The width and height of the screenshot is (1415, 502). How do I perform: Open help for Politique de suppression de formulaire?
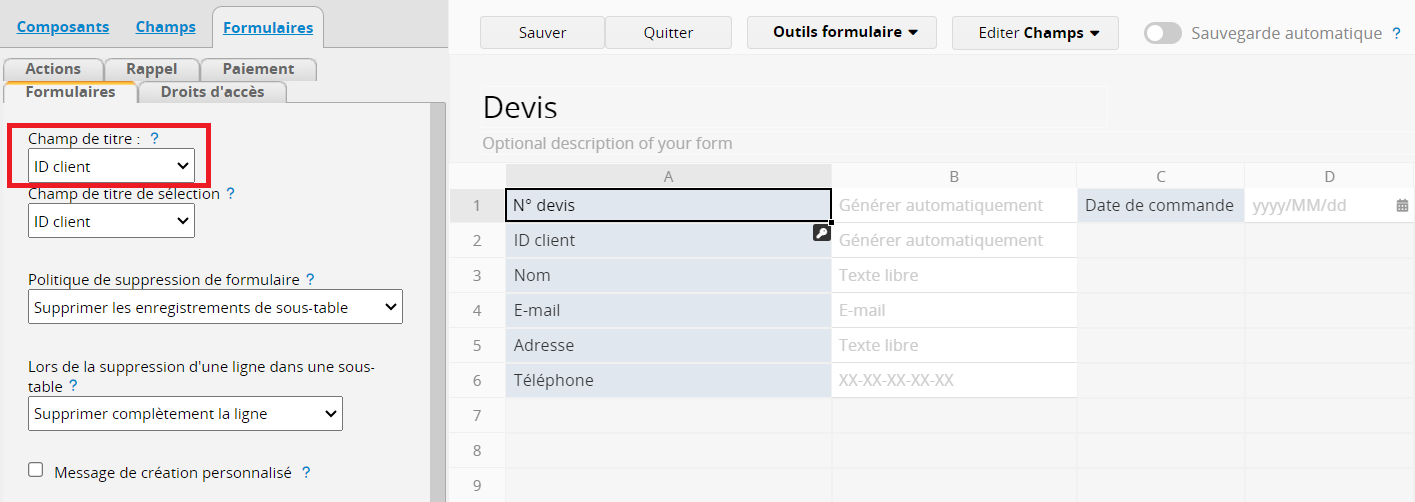(310, 280)
